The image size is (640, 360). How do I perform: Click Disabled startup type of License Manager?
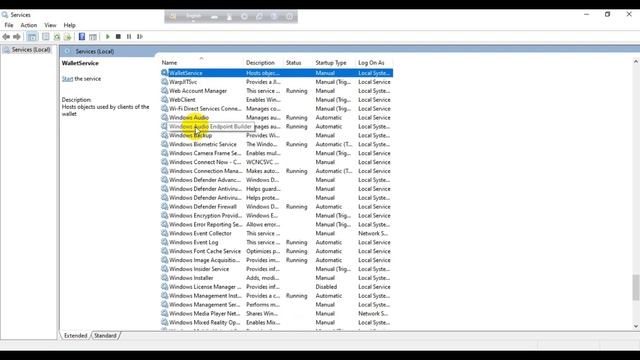tap(326, 287)
